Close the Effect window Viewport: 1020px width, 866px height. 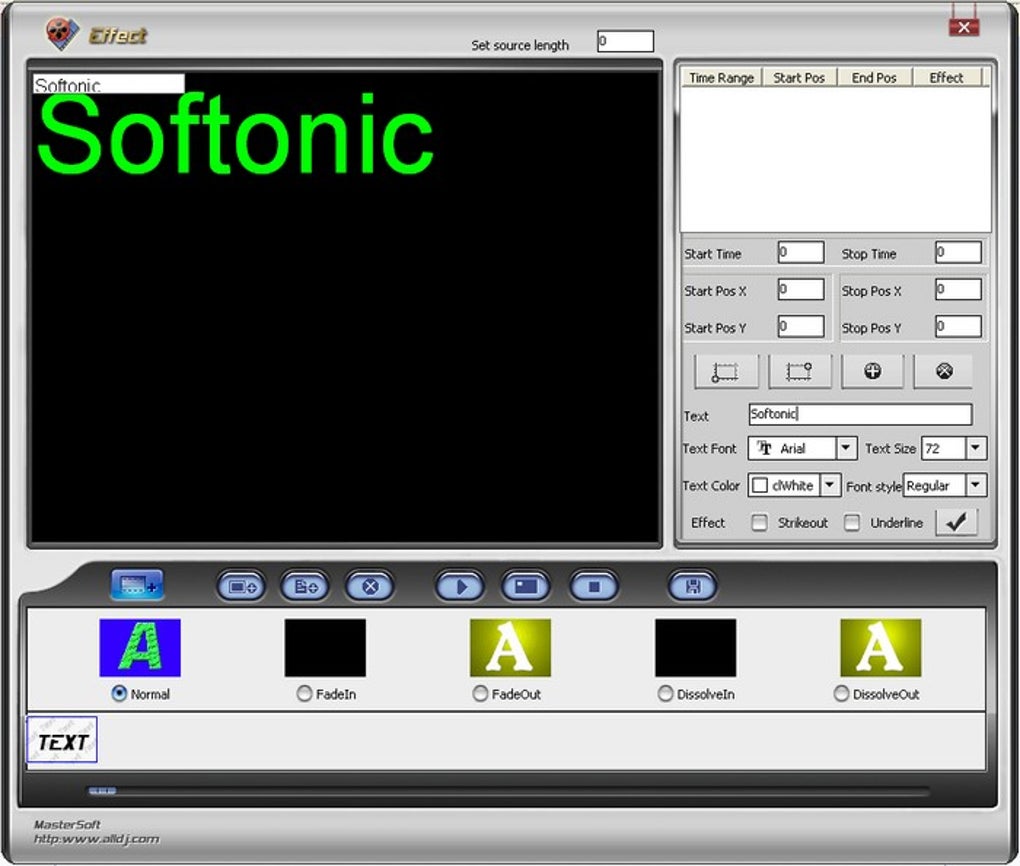[964, 27]
